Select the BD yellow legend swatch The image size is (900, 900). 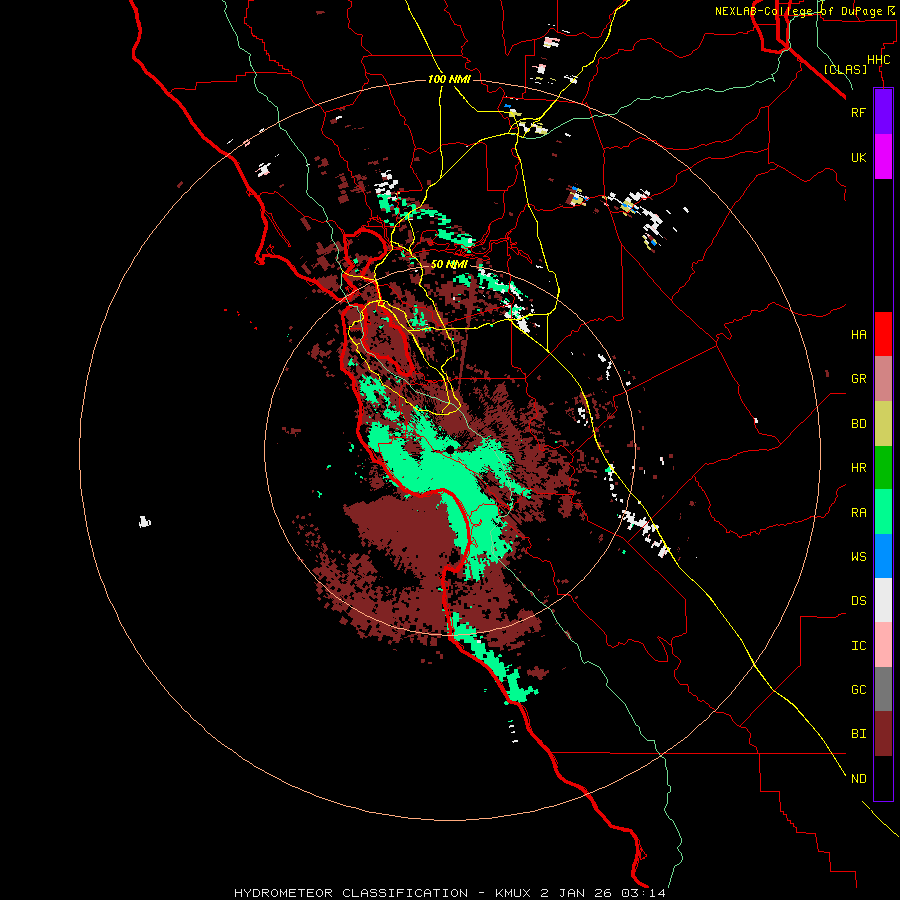(883, 424)
